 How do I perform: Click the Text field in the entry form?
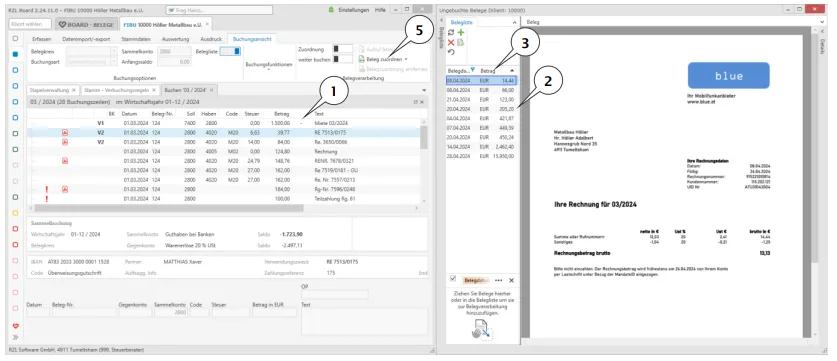pos(364,322)
